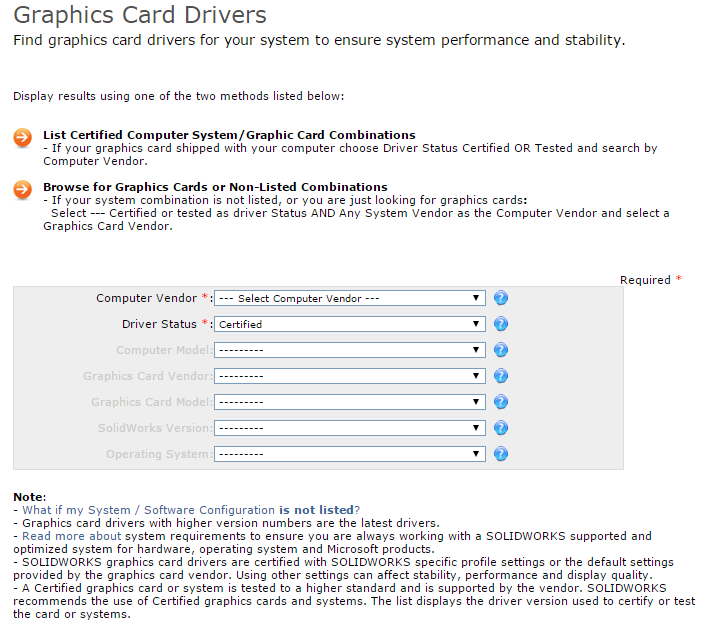
Task: Show help for the Graphics Card Model field
Action: coord(500,402)
